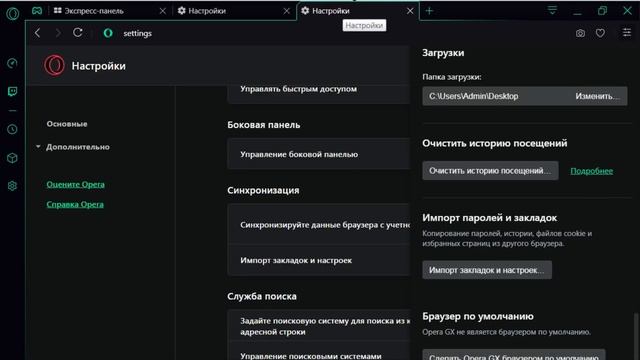The image size is (640, 360).
Task: Open GX Corner gamepad icon
Action: (x=37, y=11)
